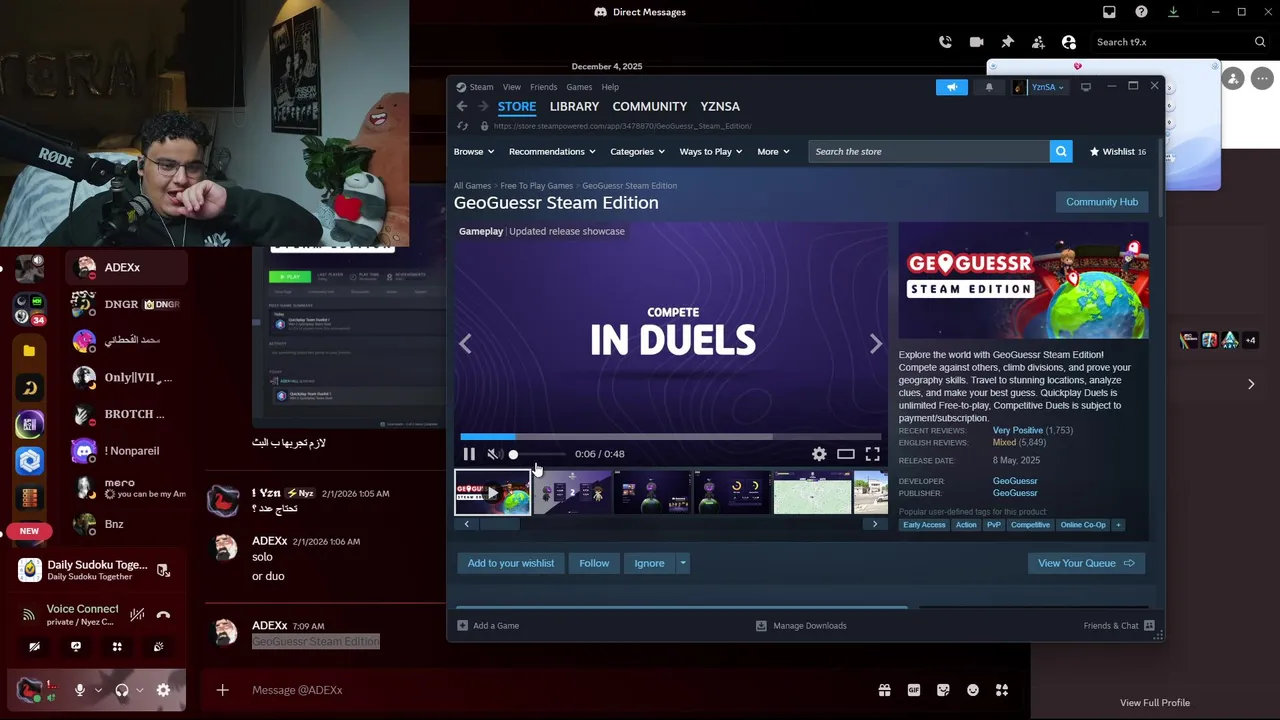
Task: Open the Ignore options arrow
Action: [683, 563]
